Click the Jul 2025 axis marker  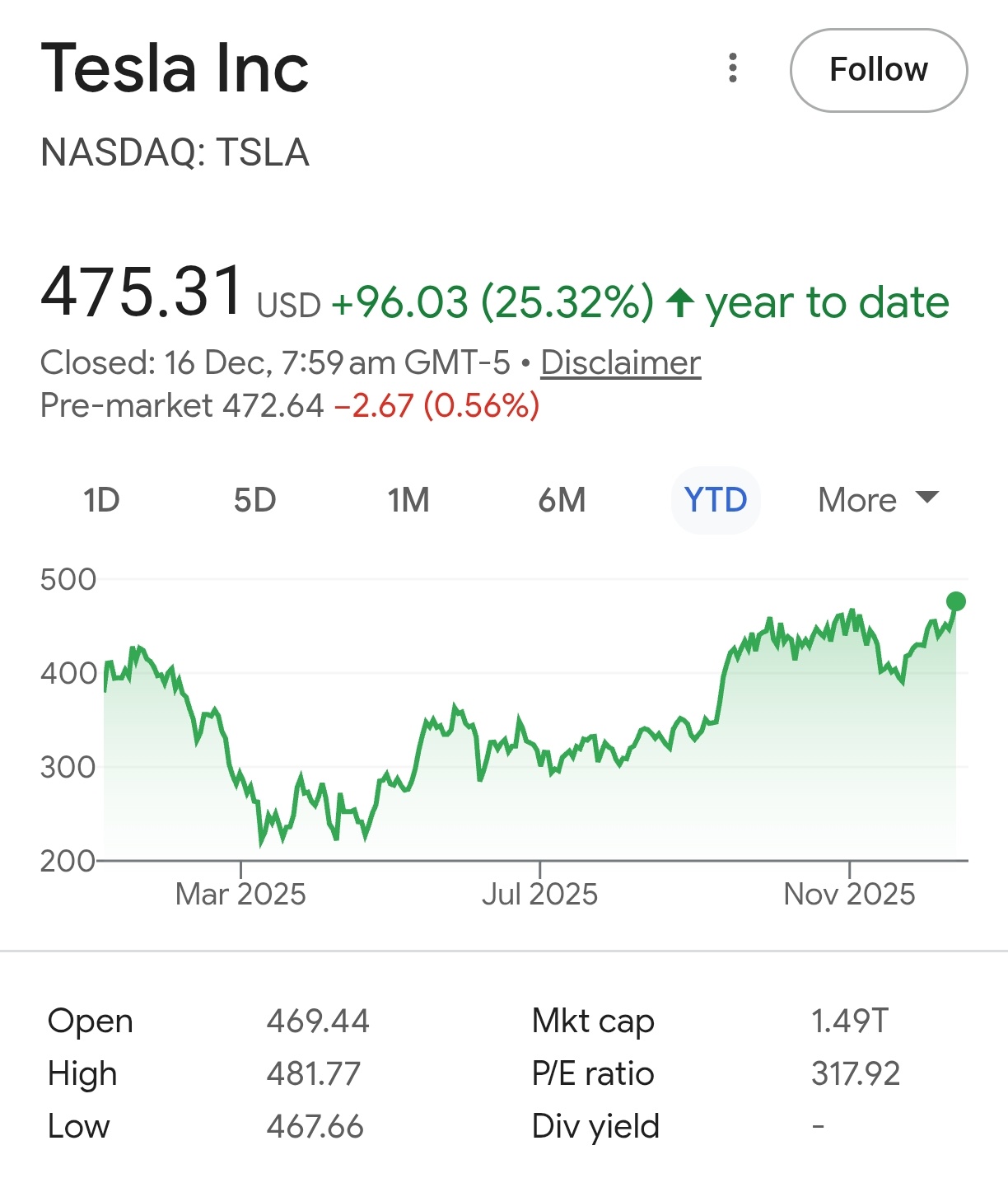coord(539,893)
